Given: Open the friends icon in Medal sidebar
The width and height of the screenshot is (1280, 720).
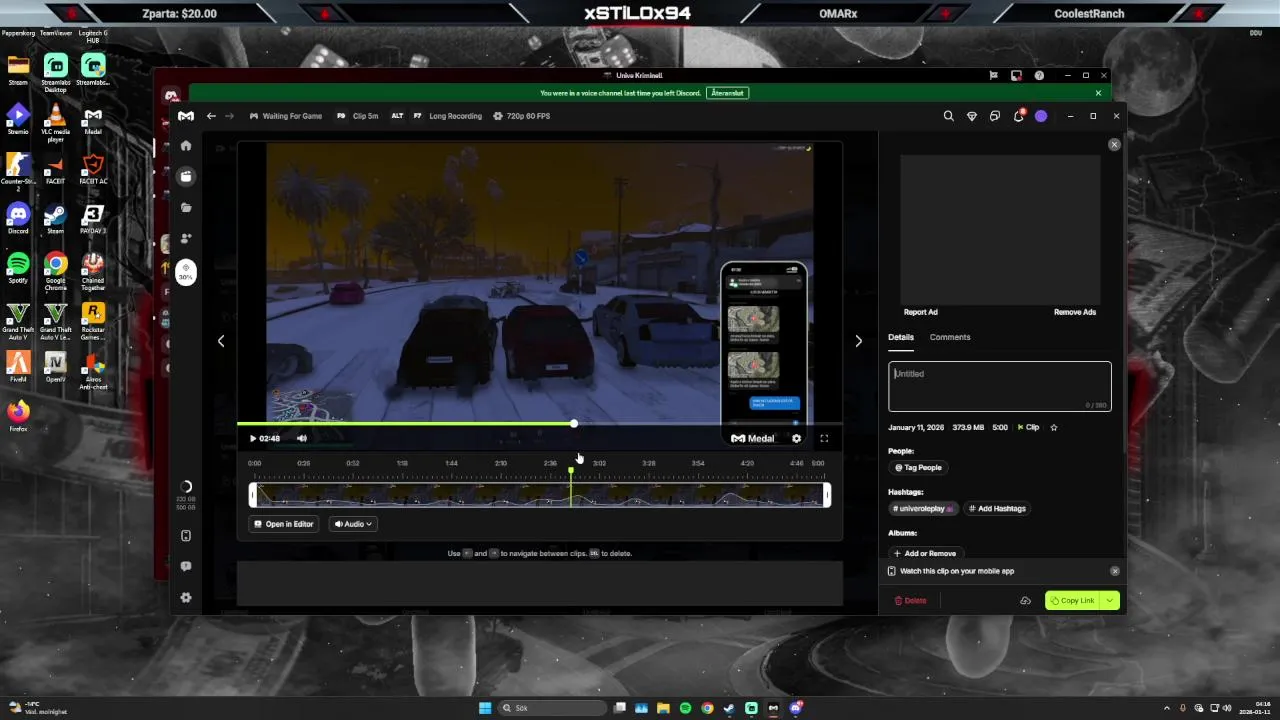Looking at the screenshot, I should [186, 238].
